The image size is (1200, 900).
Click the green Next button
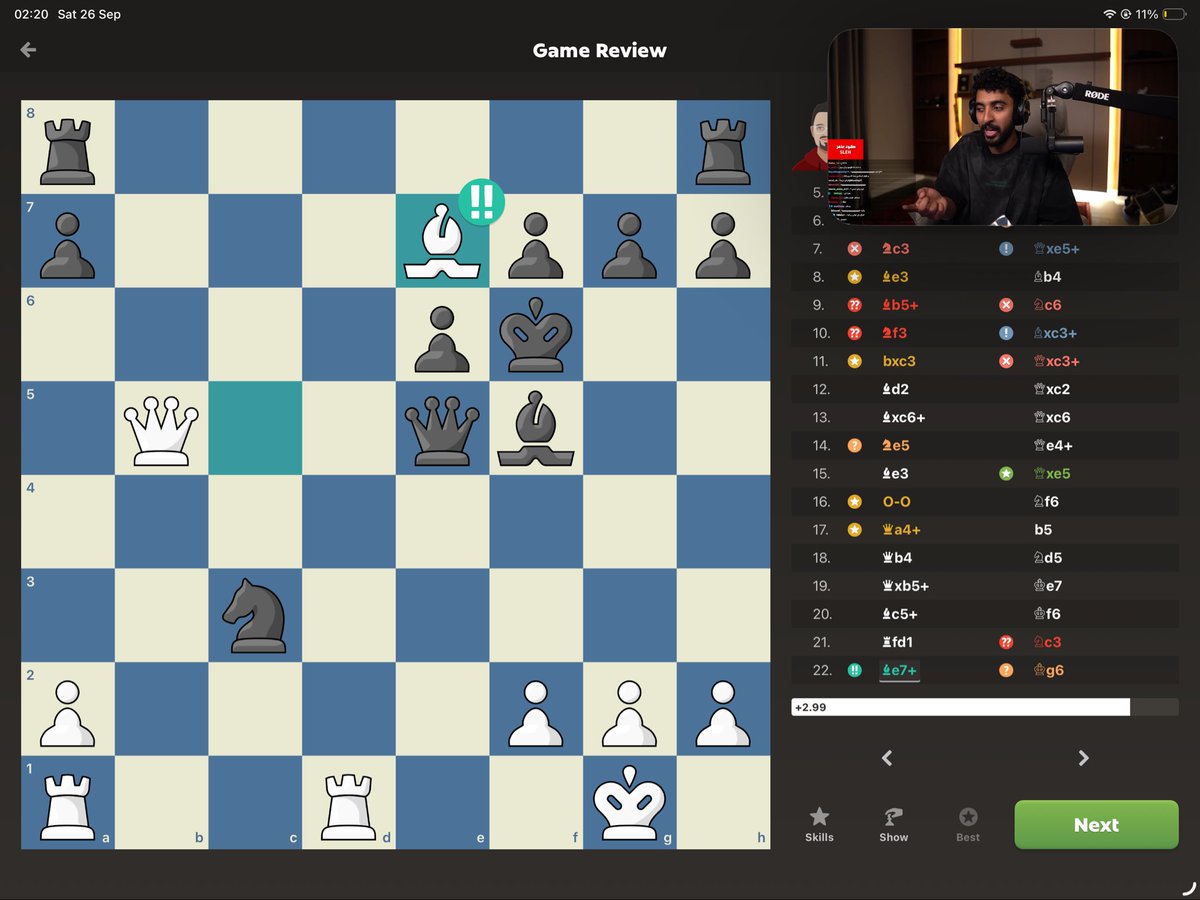point(1096,825)
